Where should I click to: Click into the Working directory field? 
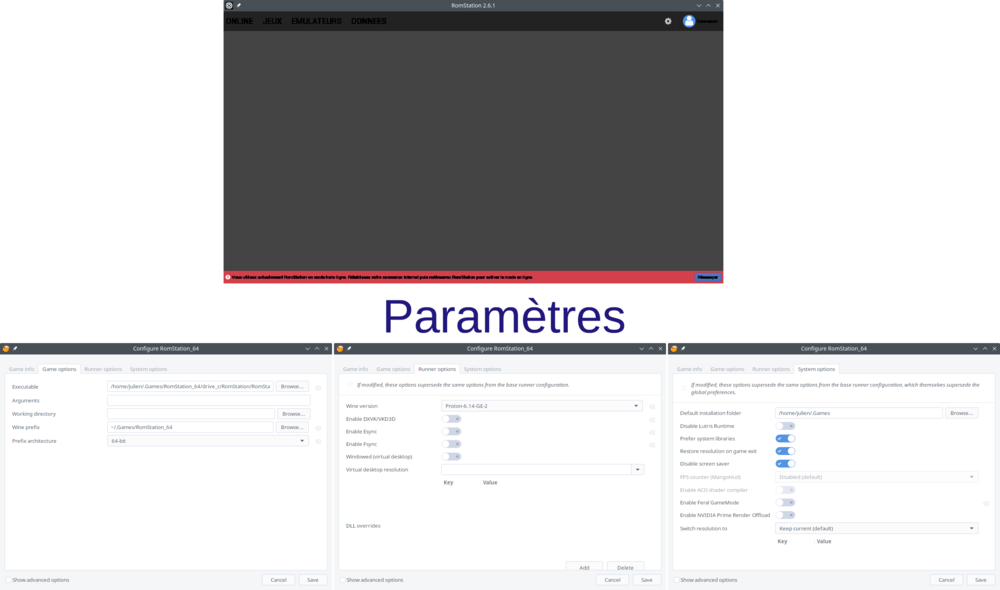[x=191, y=414]
